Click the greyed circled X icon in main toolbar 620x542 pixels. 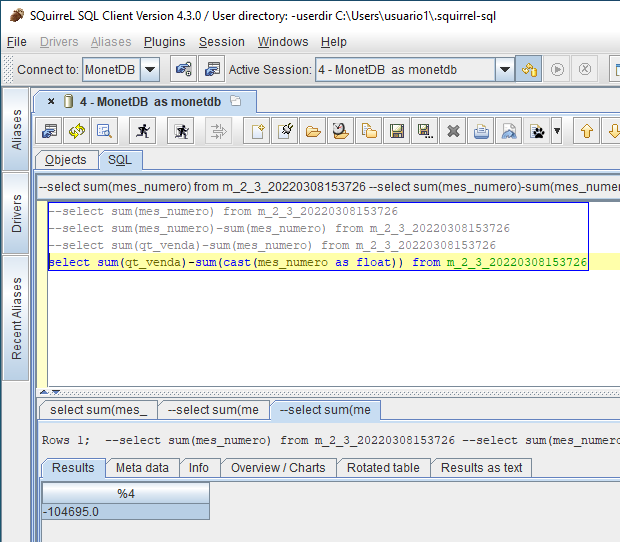[x=585, y=69]
